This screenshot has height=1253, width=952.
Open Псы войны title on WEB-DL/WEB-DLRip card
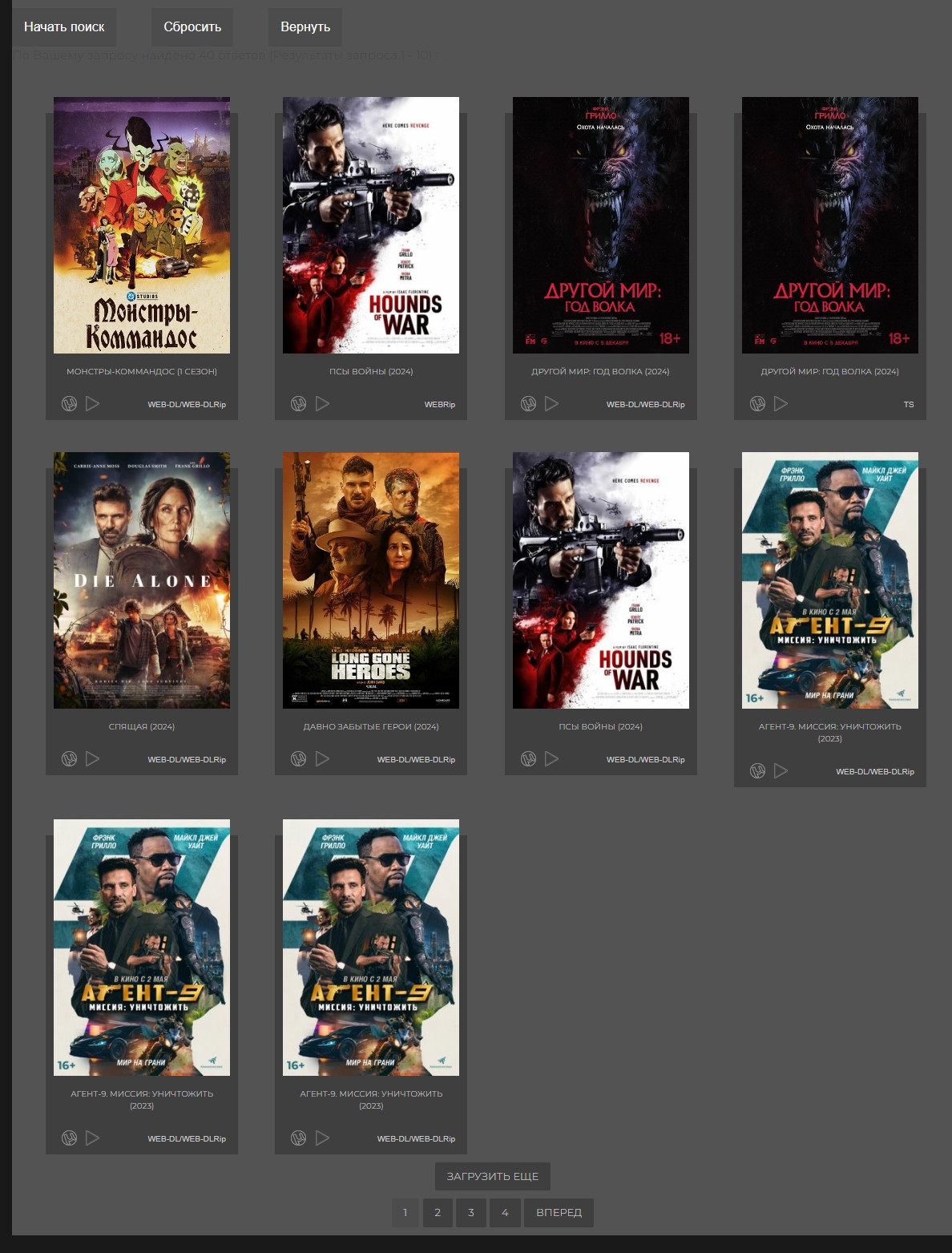tap(601, 727)
